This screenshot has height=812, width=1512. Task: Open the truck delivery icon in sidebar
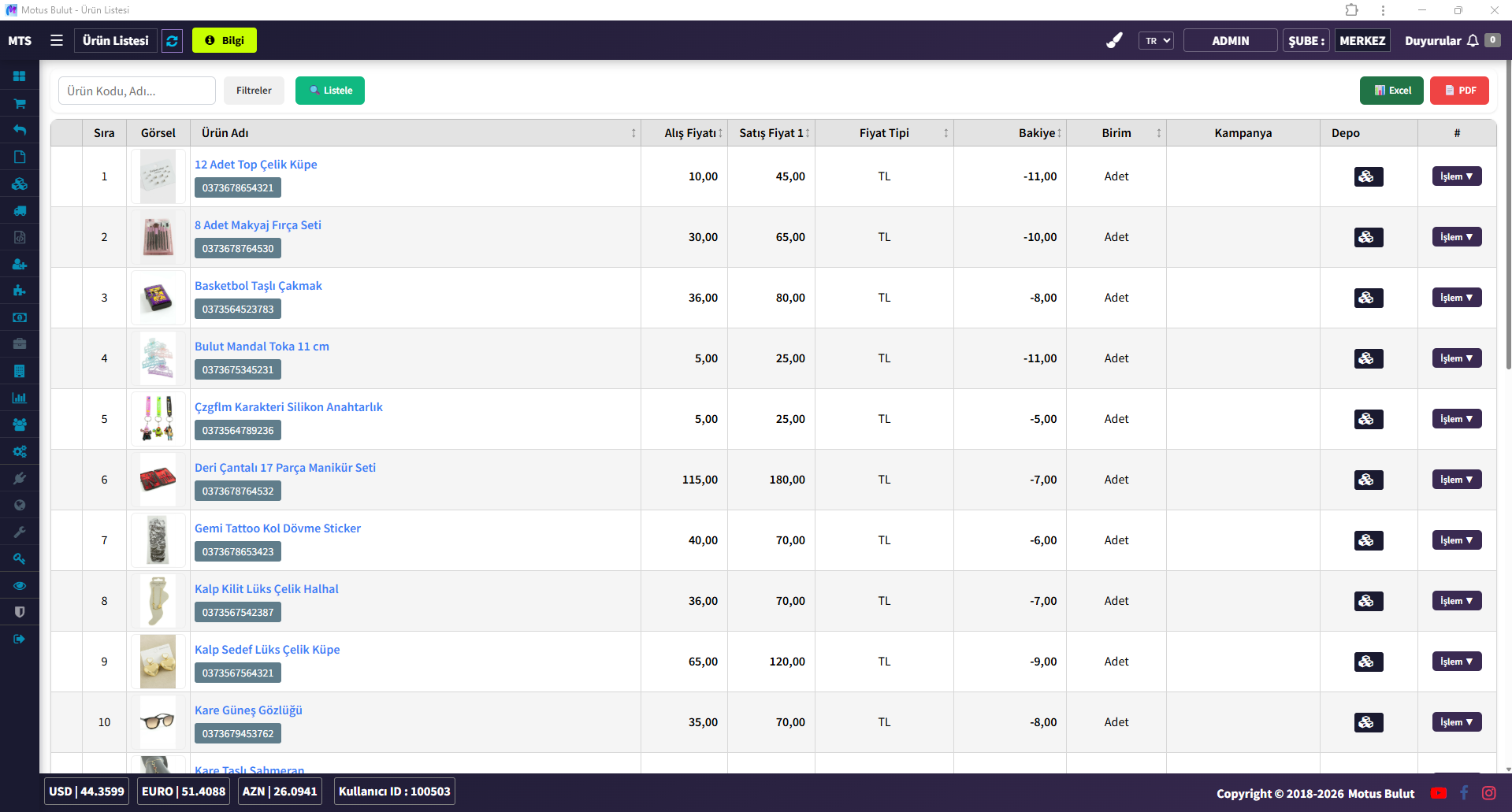pos(20,210)
